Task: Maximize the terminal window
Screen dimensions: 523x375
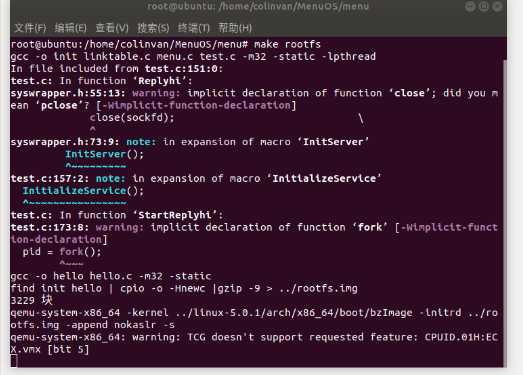Action: point(484,6)
